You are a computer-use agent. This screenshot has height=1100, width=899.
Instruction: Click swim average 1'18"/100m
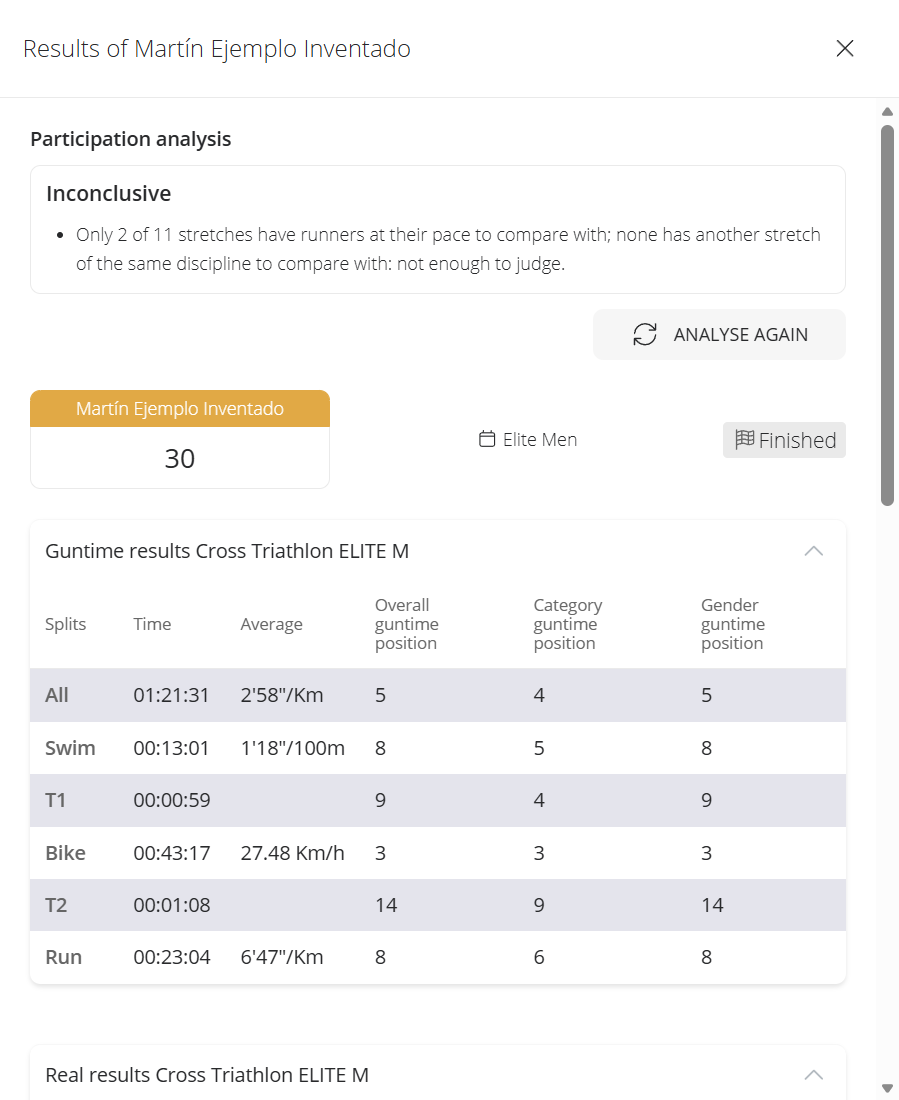pos(293,748)
